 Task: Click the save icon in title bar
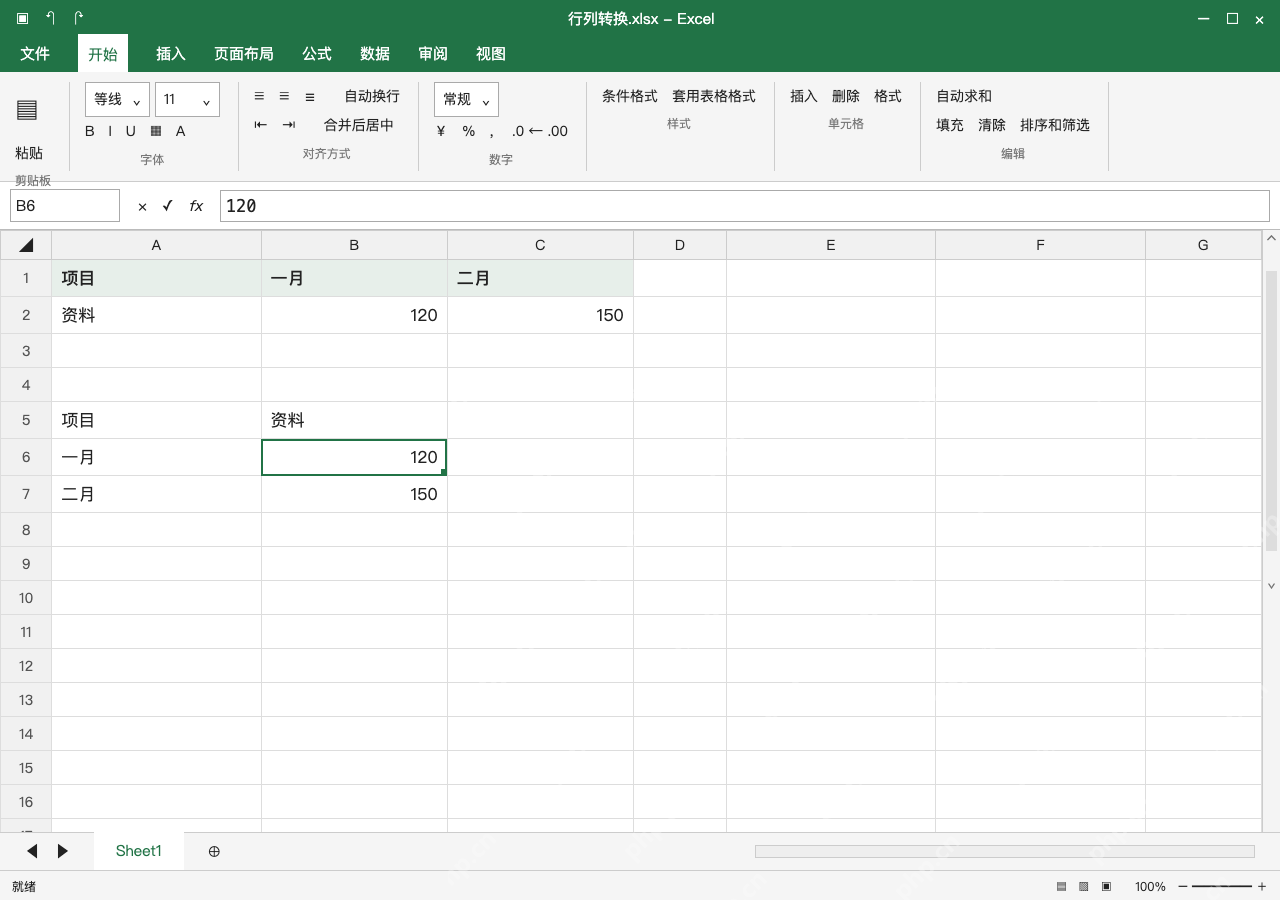click(22, 18)
